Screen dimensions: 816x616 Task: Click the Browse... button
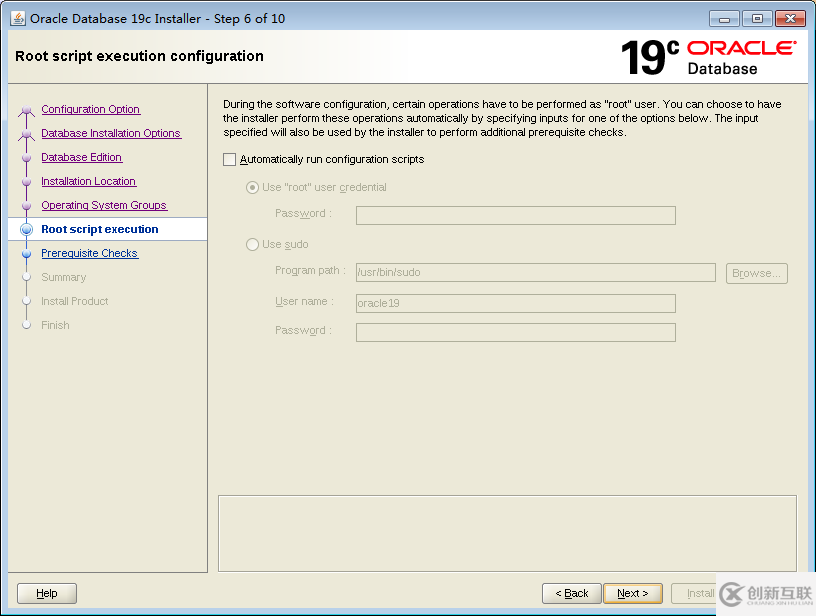click(757, 273)
